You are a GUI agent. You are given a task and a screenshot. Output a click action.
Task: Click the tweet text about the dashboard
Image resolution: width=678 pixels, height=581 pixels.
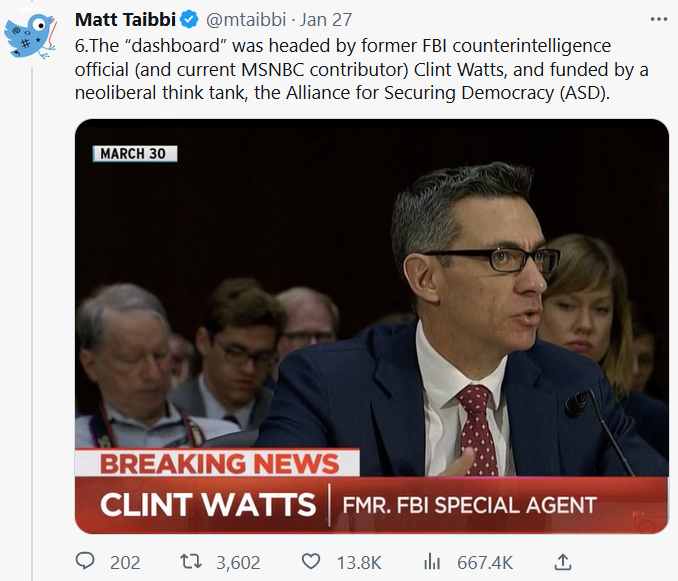pos(340,70)
